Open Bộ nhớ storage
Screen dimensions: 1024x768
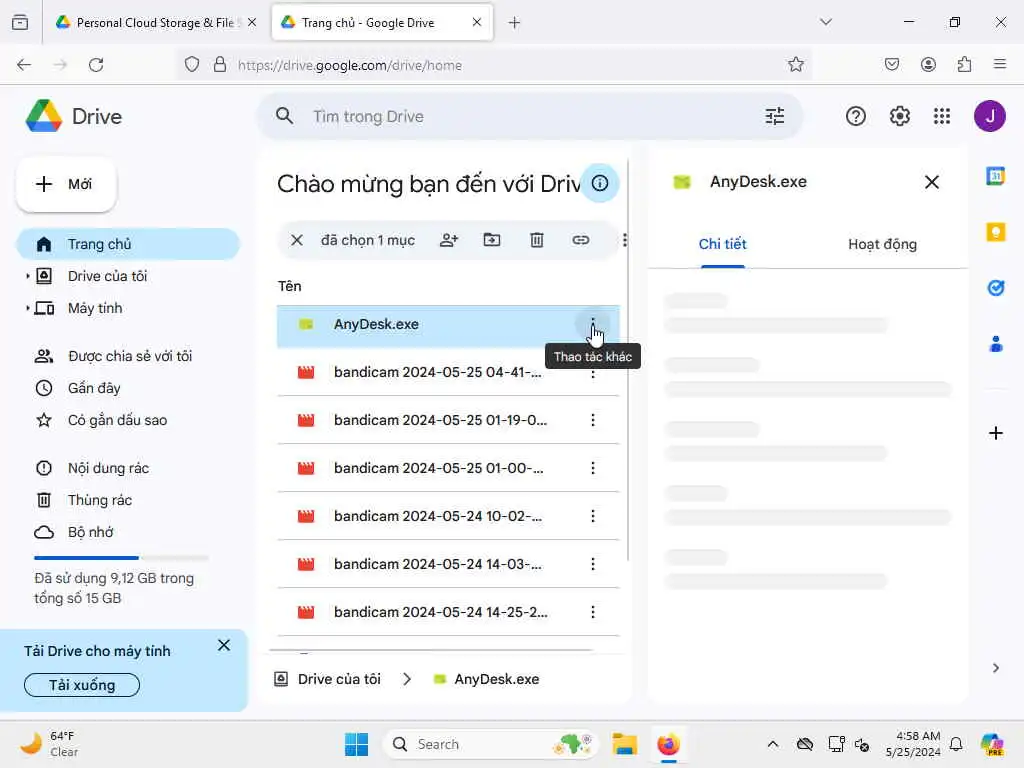pyautogui.click(x=90, y=532)
